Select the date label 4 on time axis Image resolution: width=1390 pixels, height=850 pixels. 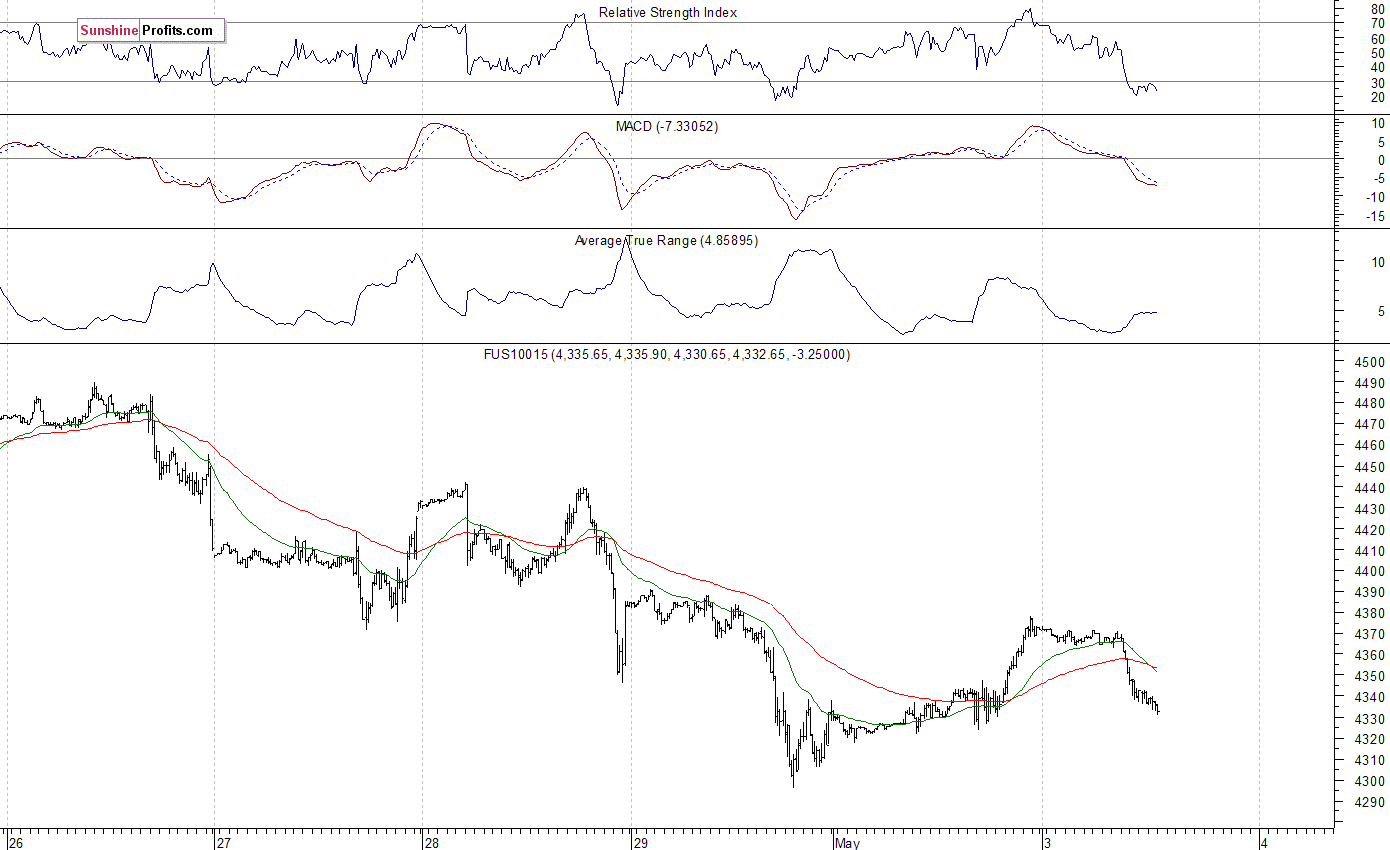[x=1265, y=843]
